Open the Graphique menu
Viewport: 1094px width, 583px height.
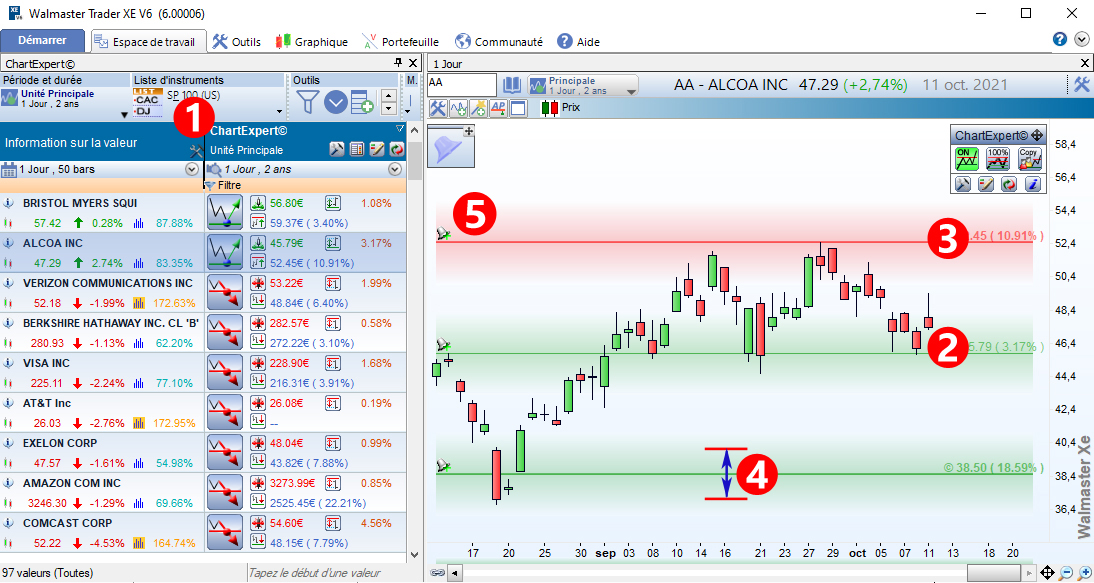(311, 42)
